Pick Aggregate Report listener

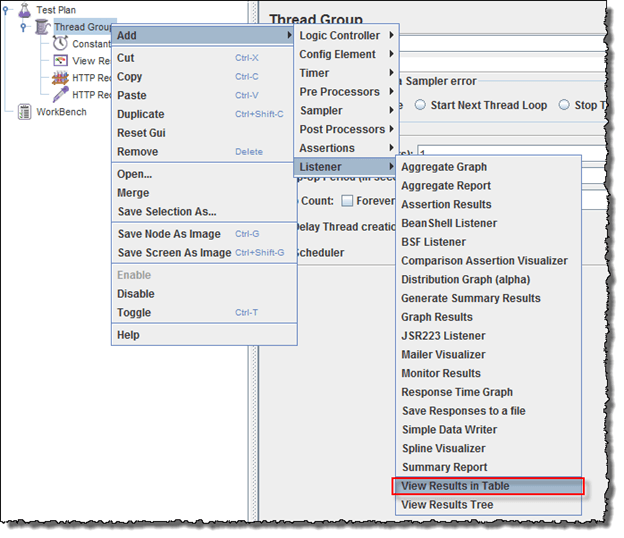pos(445,186)
